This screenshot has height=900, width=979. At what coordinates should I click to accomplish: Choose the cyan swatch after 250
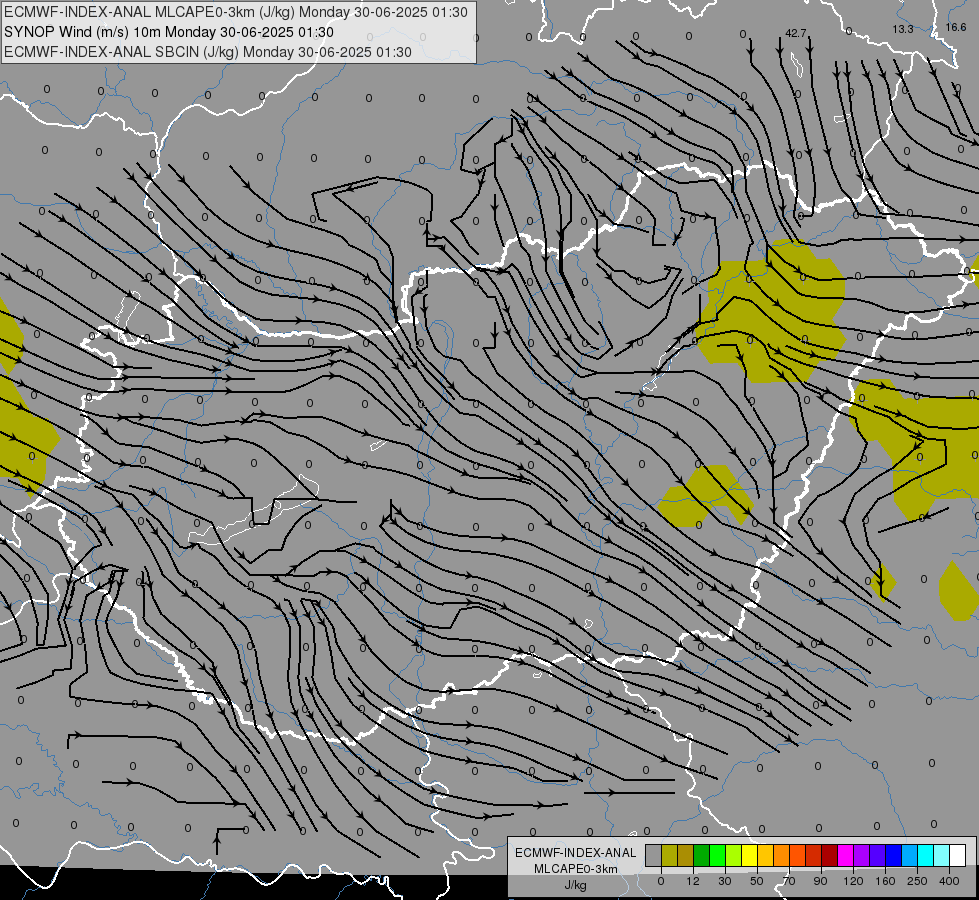click(x=925, y=855)
